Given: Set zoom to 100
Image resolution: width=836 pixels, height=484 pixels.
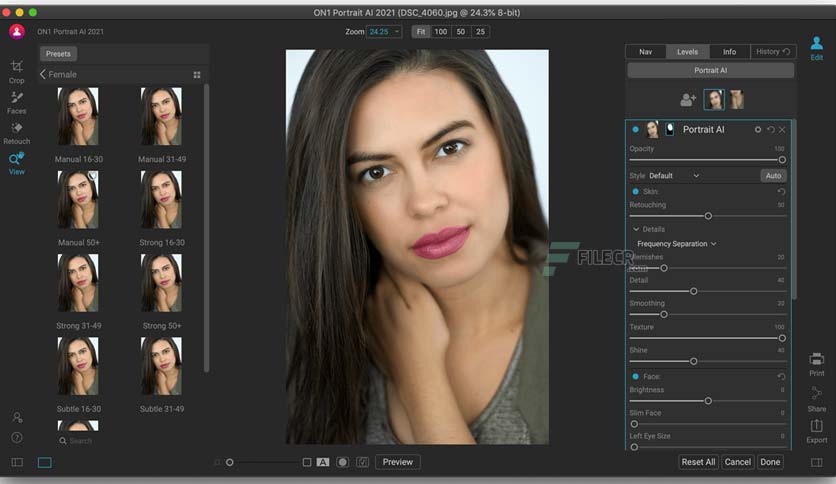Looking at the screenshot, I should pyautogui.click(x=441, y=32).
